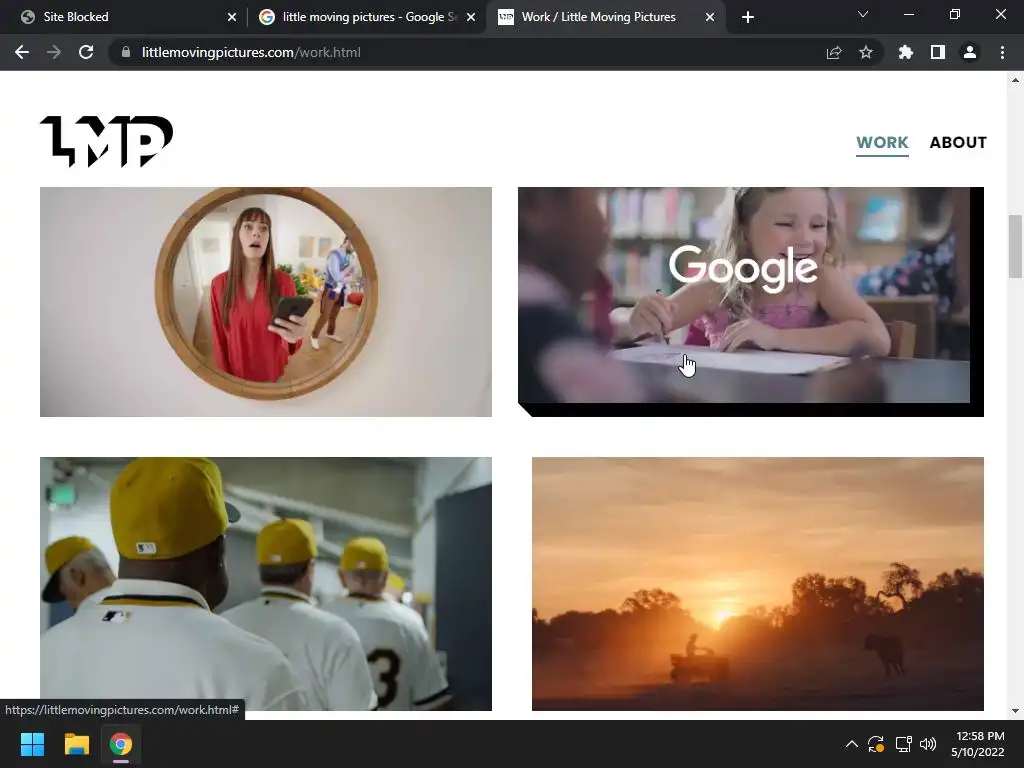Click the update sync tray icon
The image size is (1024, 768).
[876, 744]
